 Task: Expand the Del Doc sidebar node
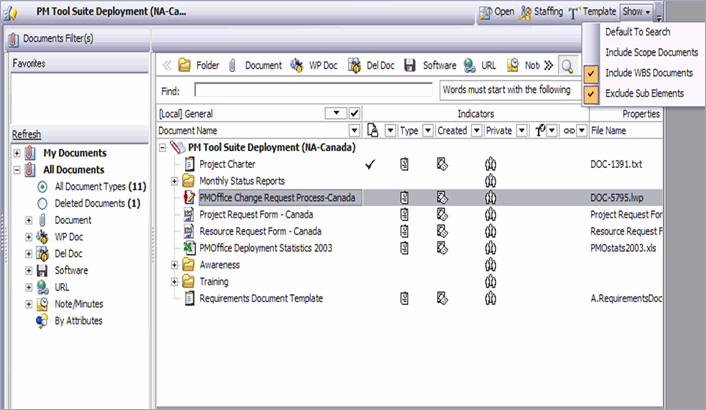pyautogui.click(x=29, y=254)
